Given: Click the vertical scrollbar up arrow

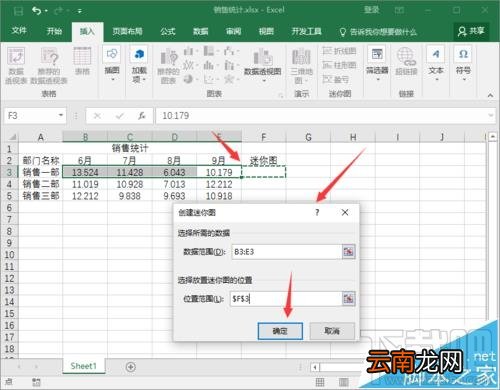Looking at the screenshot, I should click(x=492, y=136).
